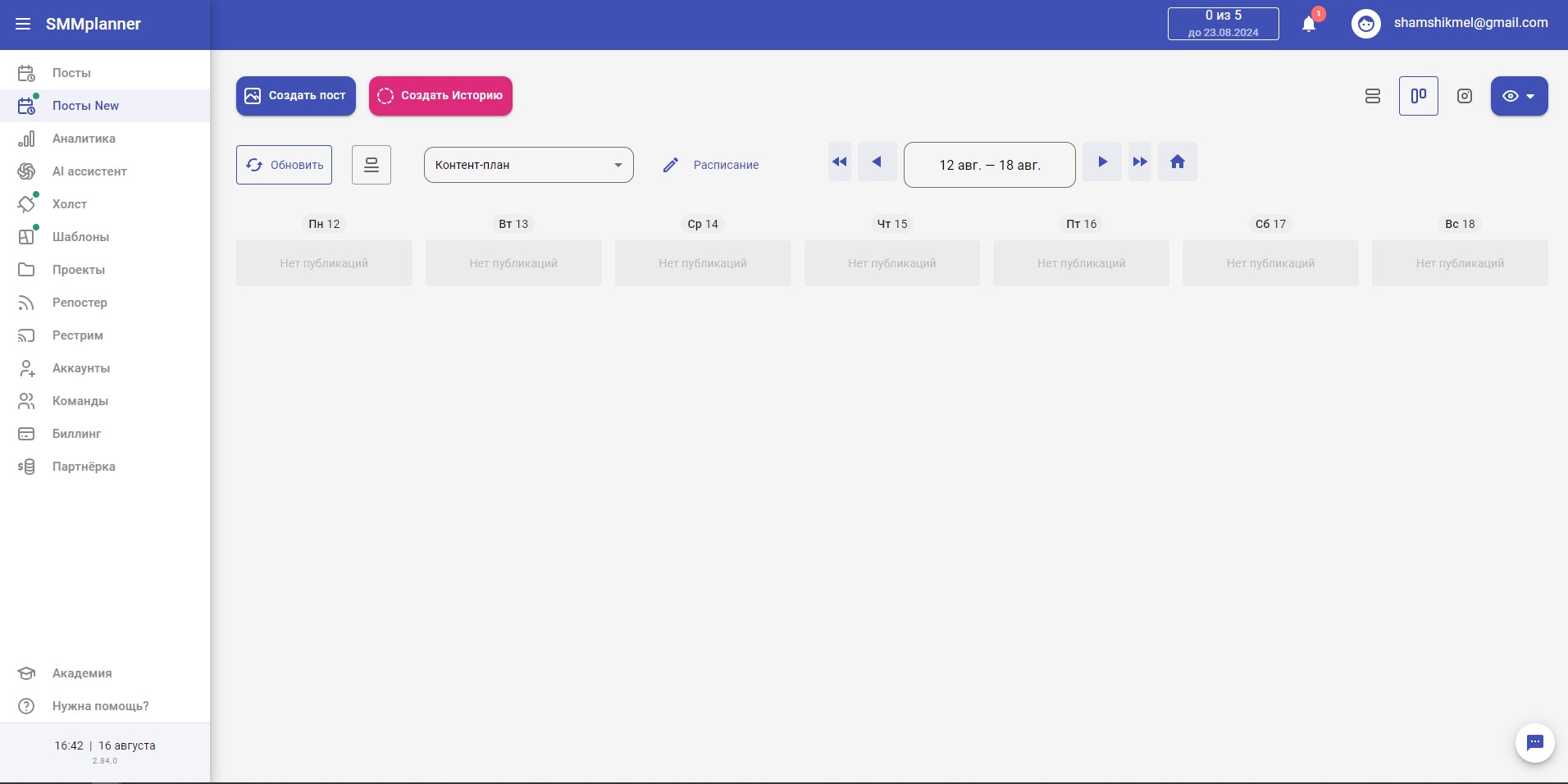Click the Проекты folder icon
This screenshot has width=1568, height=784.
26,270
